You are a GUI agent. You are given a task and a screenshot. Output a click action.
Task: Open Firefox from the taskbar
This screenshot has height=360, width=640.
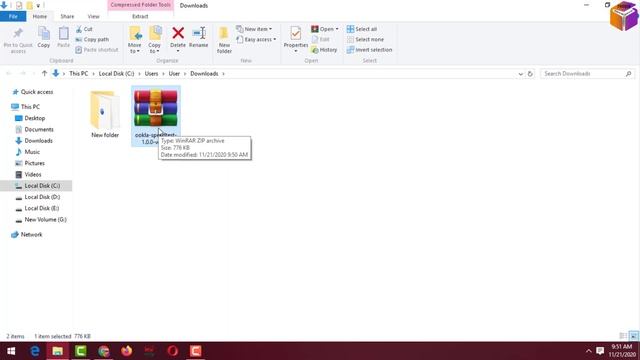coord(127,351)
